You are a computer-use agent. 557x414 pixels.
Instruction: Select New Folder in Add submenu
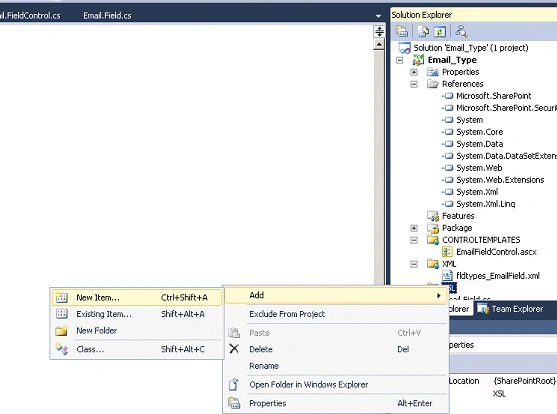click(x=137, y=330)
